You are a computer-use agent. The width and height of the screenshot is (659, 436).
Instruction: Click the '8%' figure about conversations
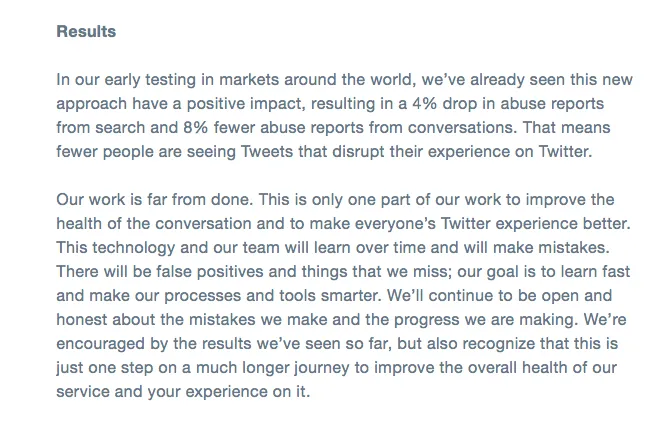tap(195, 127)
